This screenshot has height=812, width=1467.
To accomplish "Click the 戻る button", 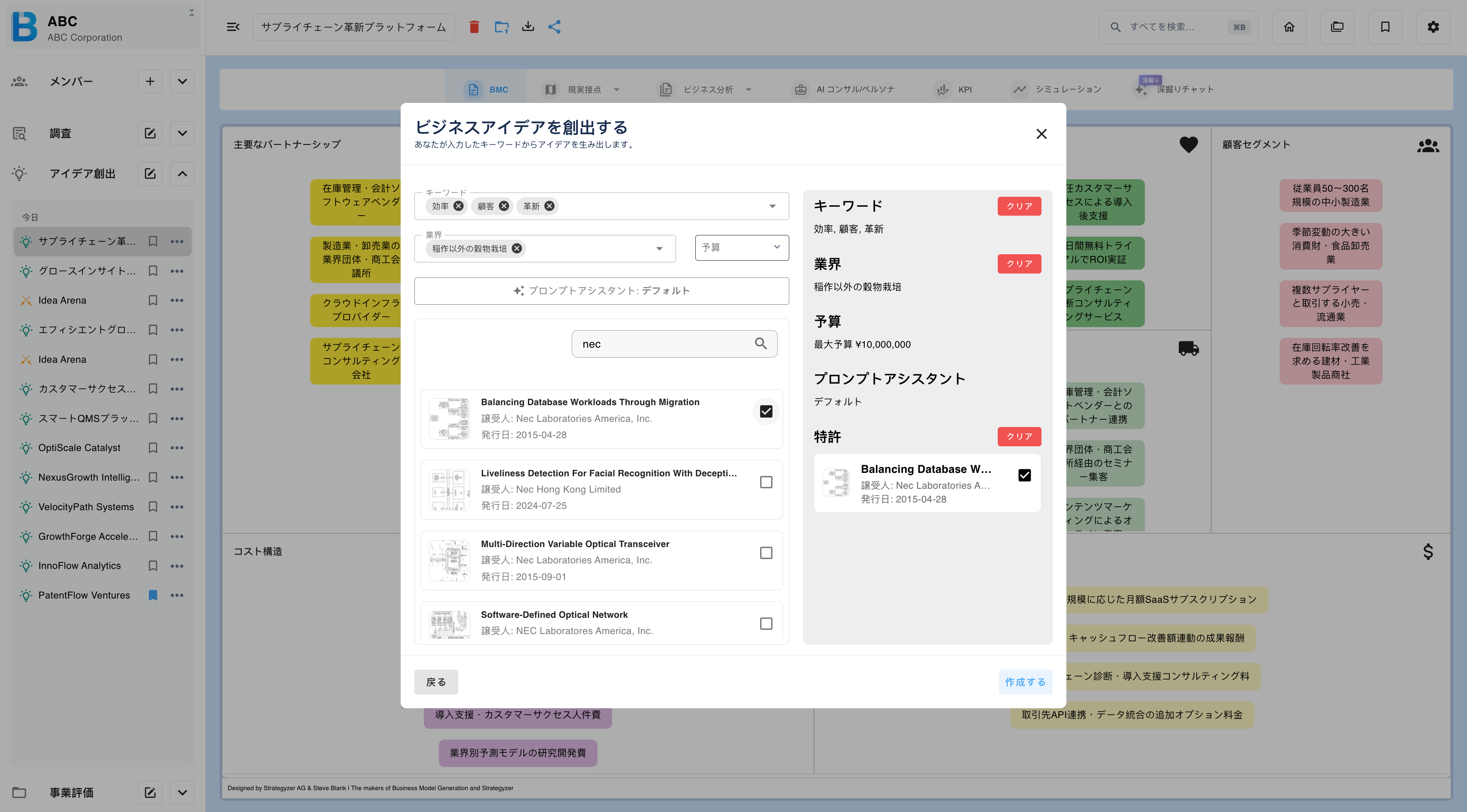I will pos(436,682).
